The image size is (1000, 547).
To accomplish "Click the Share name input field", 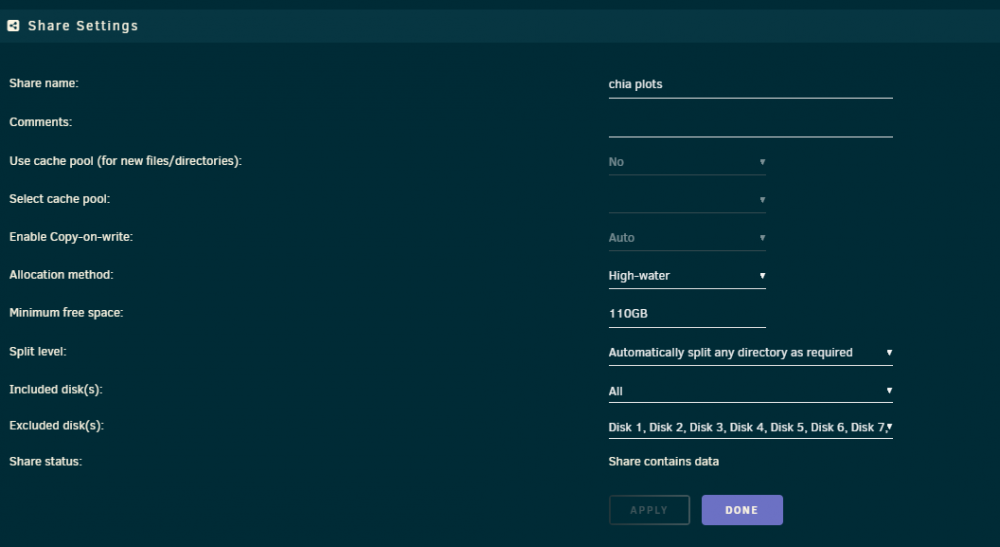I will tap(750, 85).
